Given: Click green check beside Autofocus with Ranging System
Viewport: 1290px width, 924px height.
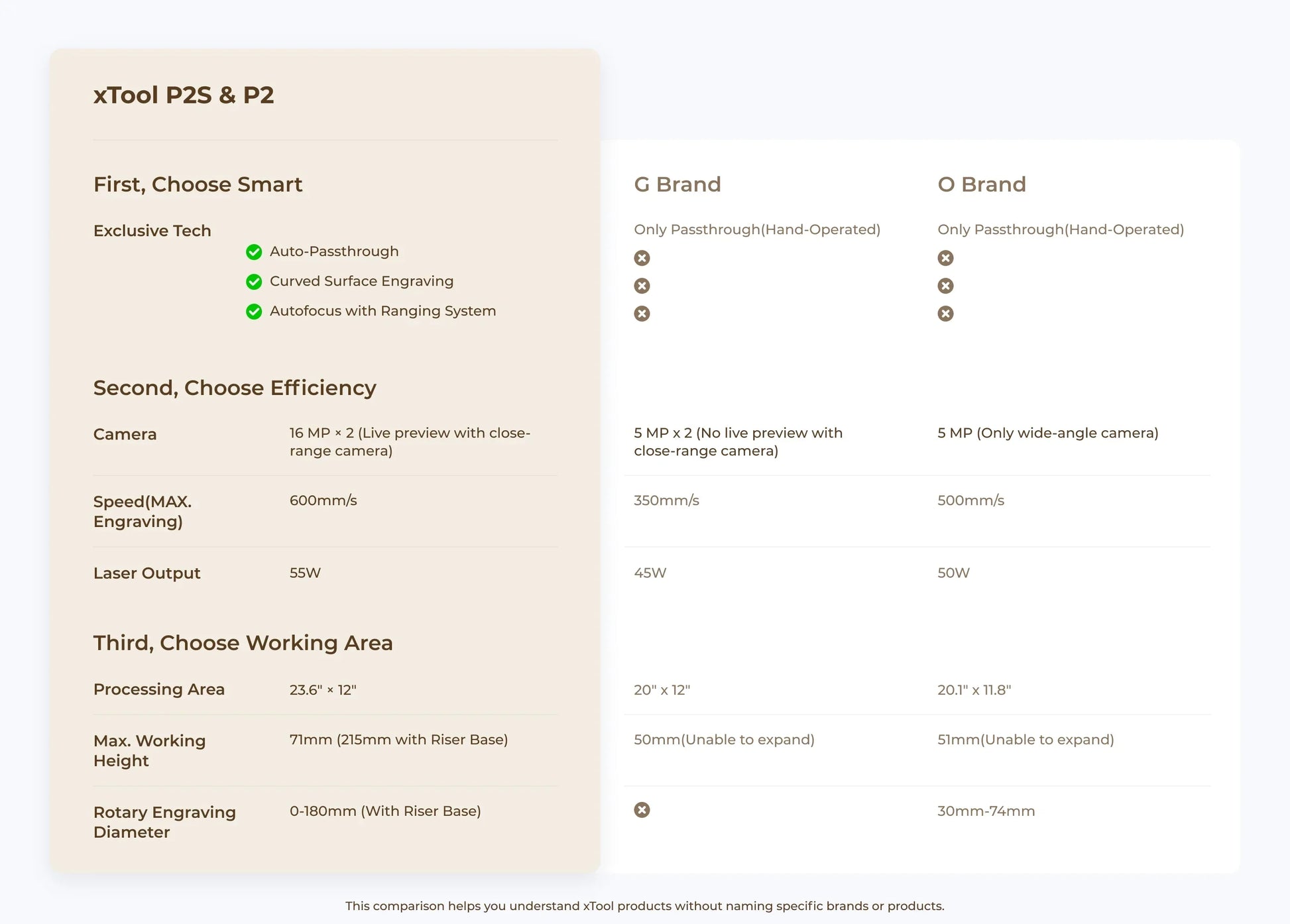Looking at the screenshot, I should tap(254, 312).
